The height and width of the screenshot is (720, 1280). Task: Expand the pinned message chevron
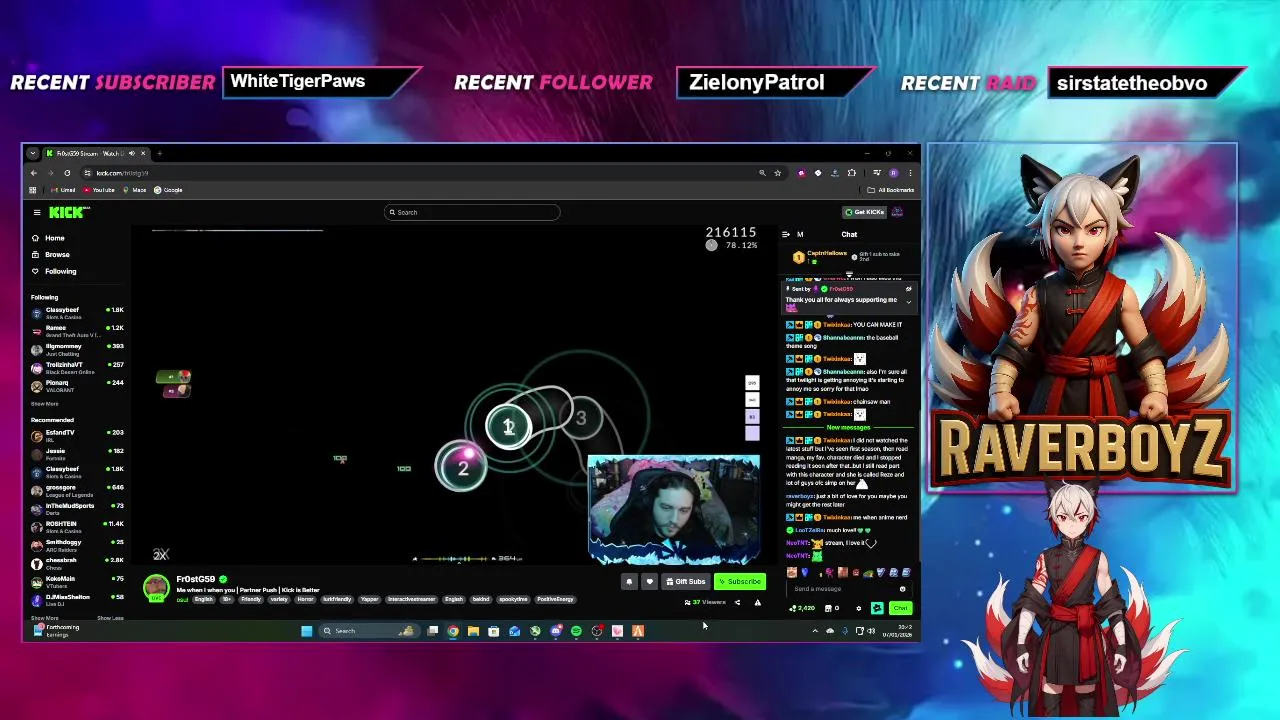(x=909, y=301)
